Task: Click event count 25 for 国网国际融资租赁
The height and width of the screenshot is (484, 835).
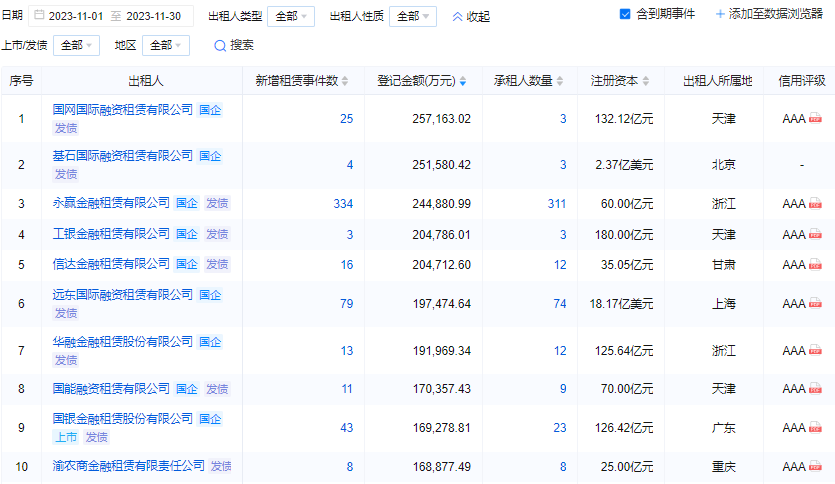Action: [x=347, y=119]
